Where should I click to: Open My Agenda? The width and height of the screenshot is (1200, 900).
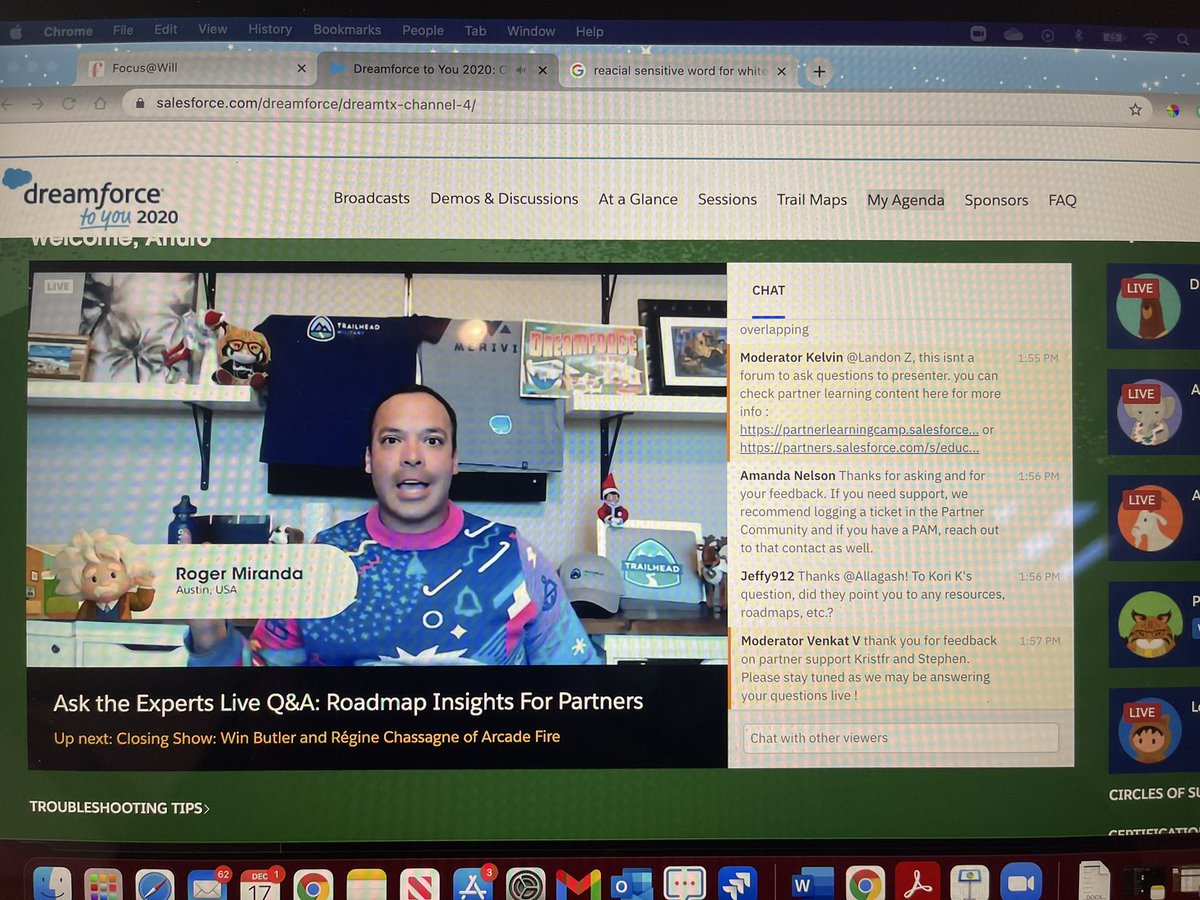[906, 200]
